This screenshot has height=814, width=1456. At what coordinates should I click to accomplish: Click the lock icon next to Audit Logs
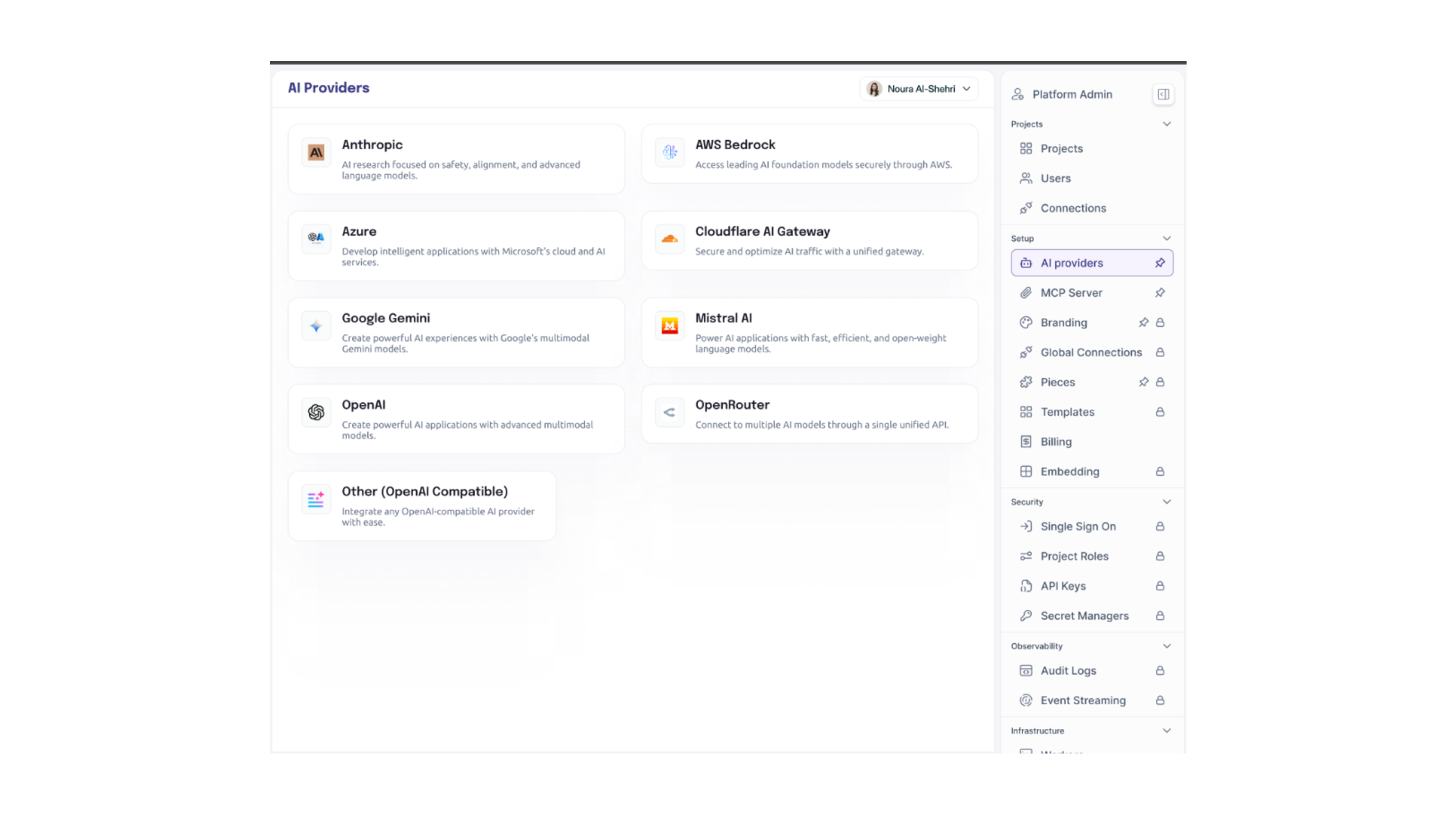pyautogui.click(x=1160, y=672)
